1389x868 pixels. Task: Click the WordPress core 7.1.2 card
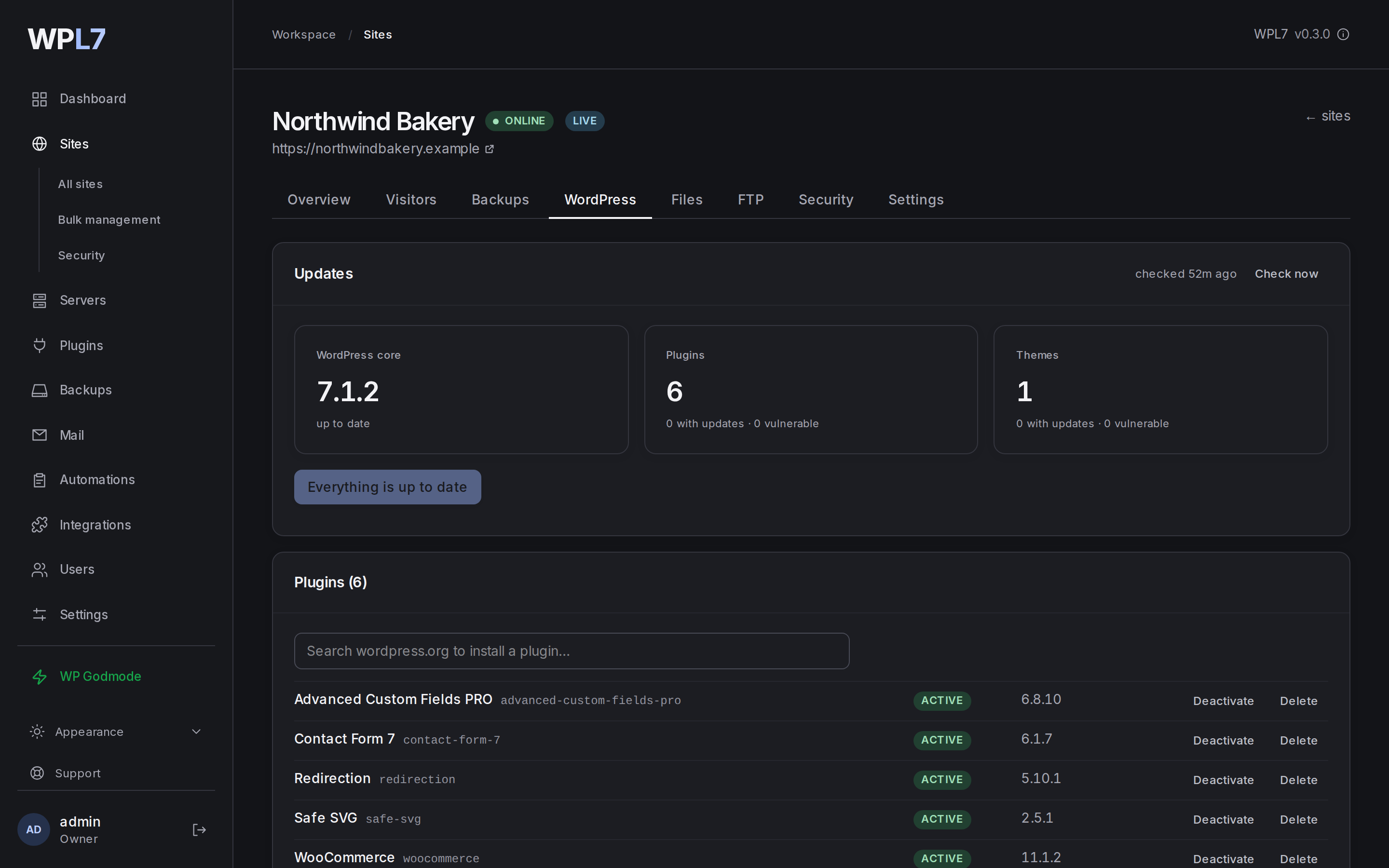[x=461, y=390]
